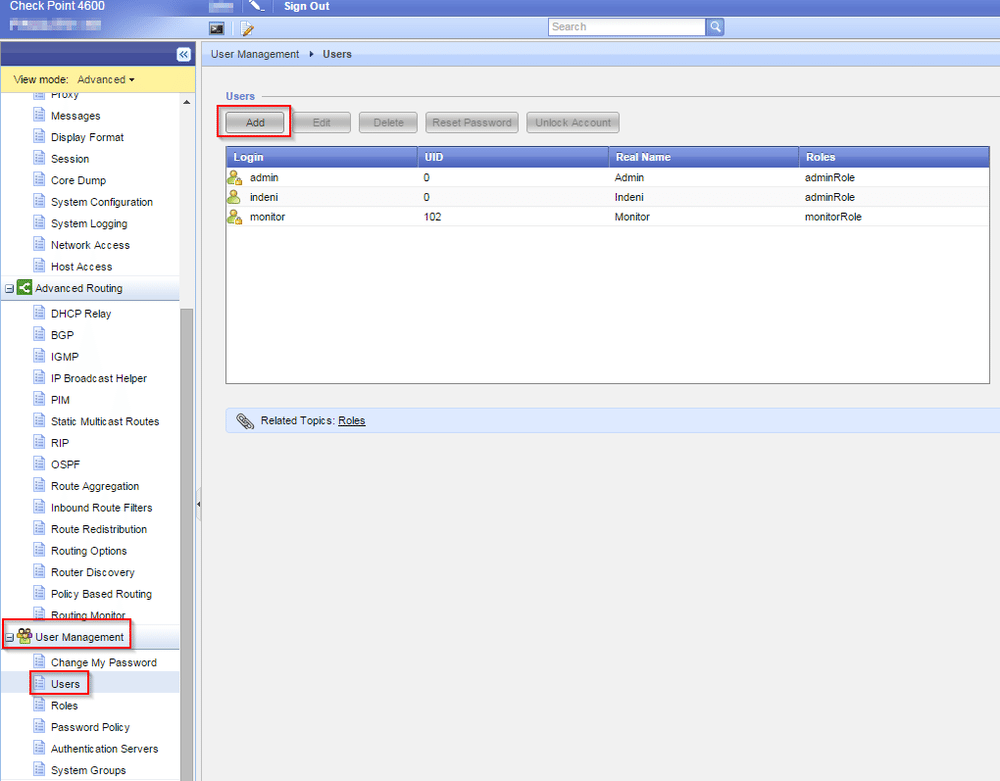Click the monitor user row icon
The image size is (1000, 781).
(234, 217)
